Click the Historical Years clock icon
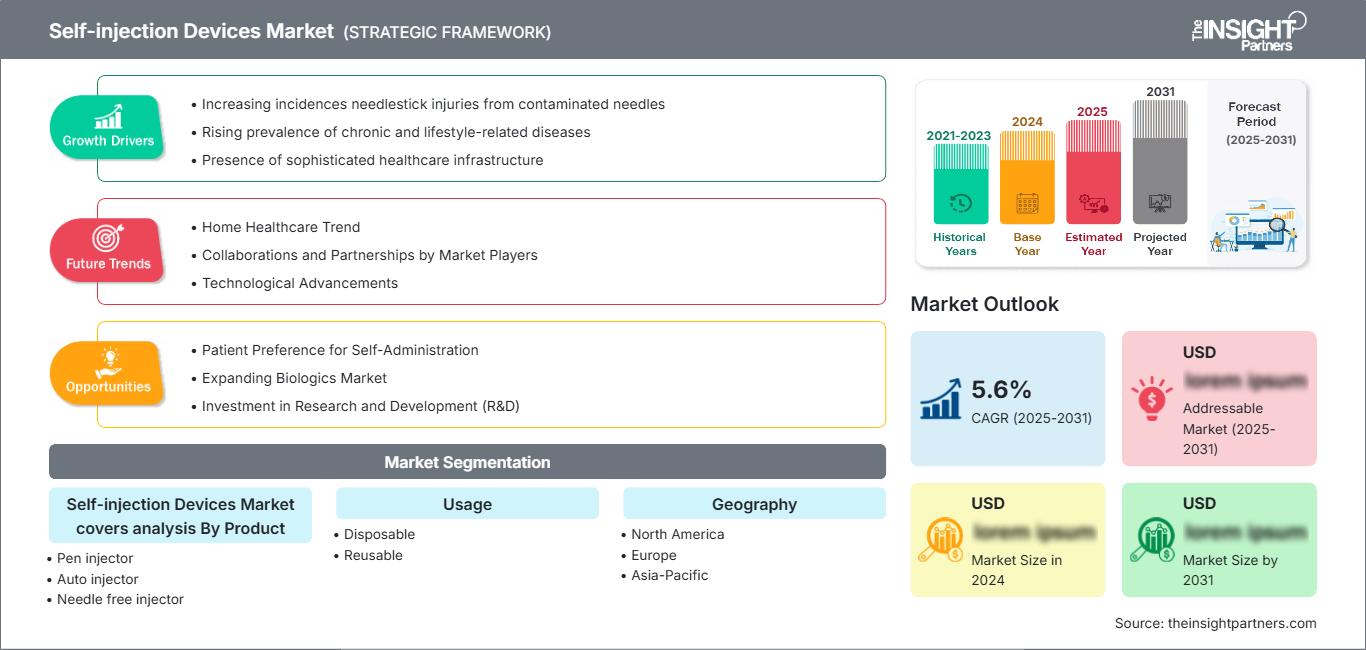The image size is (1366, 650). tap(959, 201)
